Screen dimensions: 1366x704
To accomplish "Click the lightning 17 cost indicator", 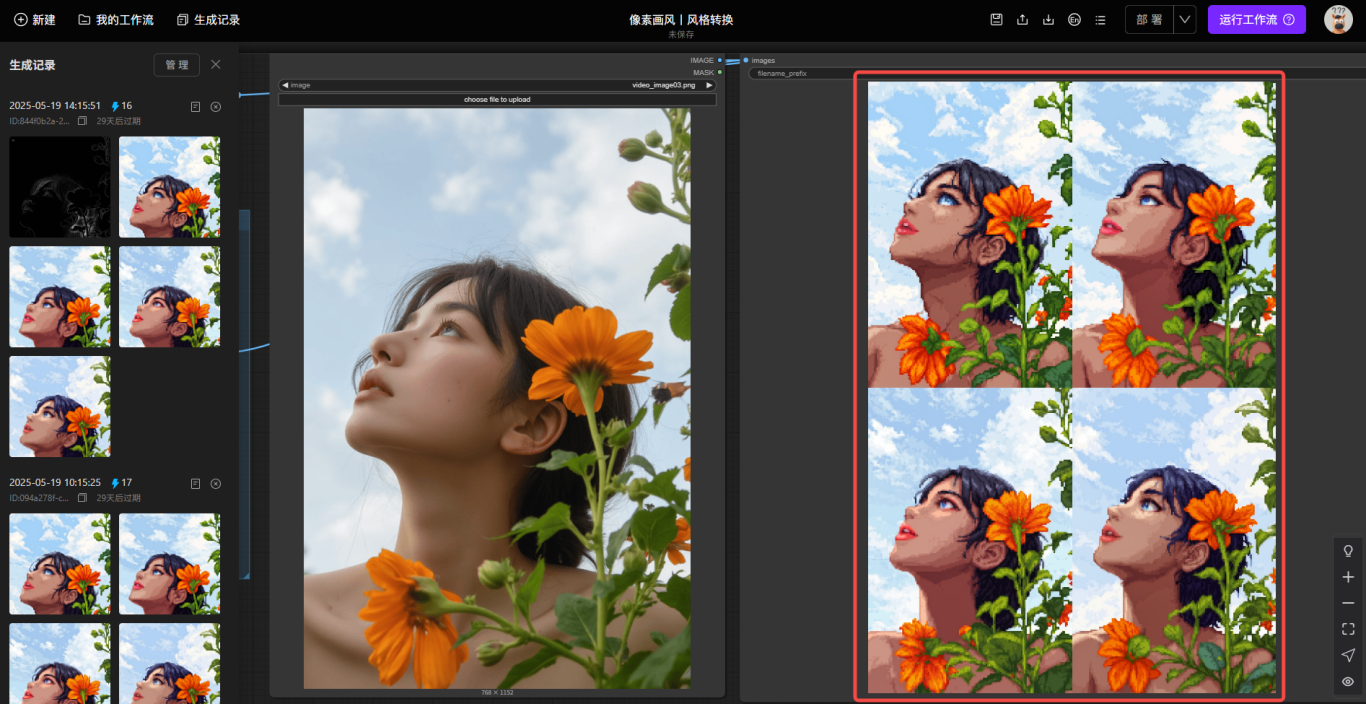I will pos(121,483).
